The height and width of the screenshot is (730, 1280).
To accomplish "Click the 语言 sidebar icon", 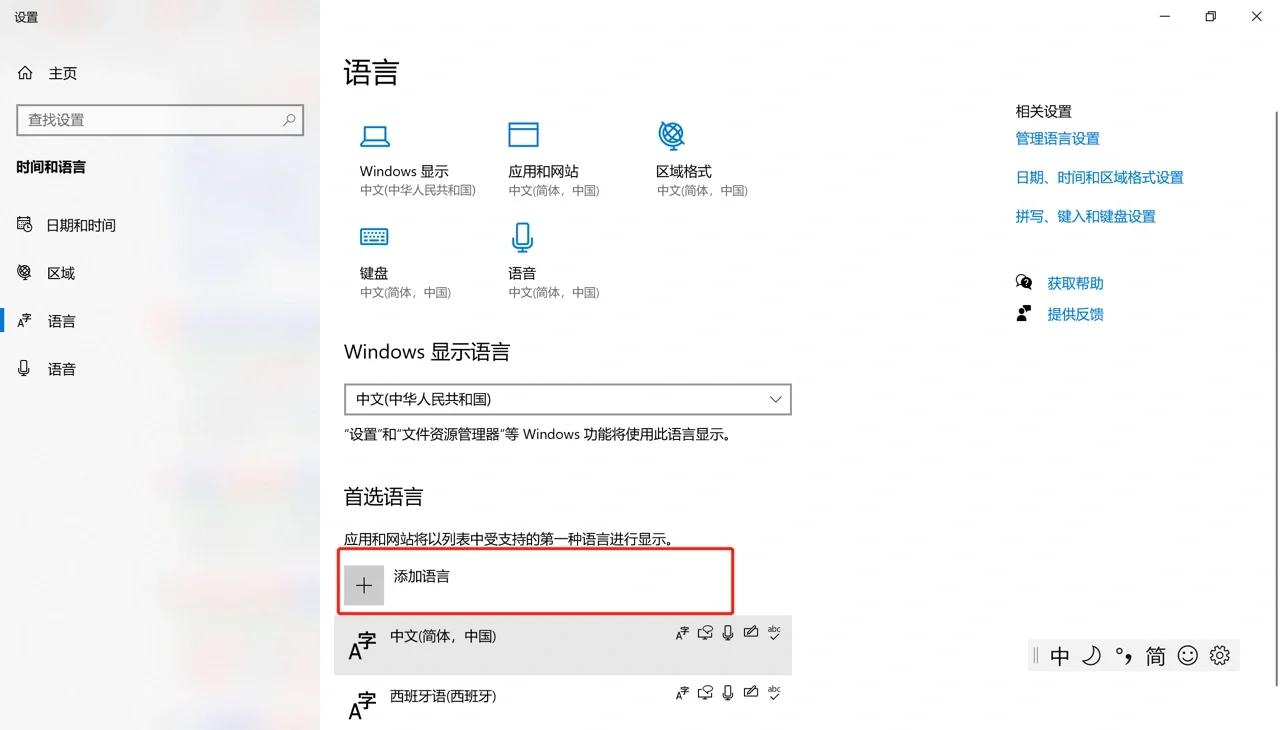I will [25, 321].
